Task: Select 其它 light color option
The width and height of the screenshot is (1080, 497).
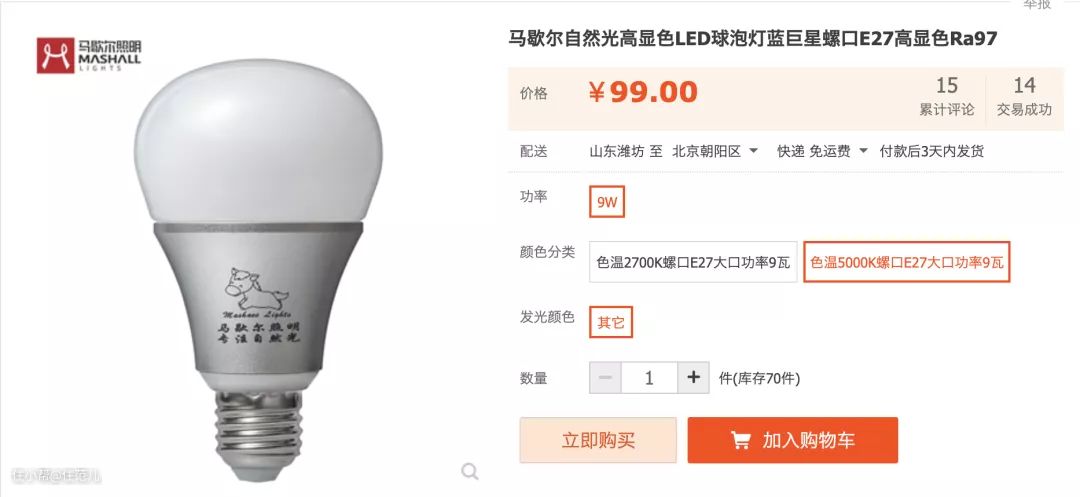Action: [x=611, y=322]
